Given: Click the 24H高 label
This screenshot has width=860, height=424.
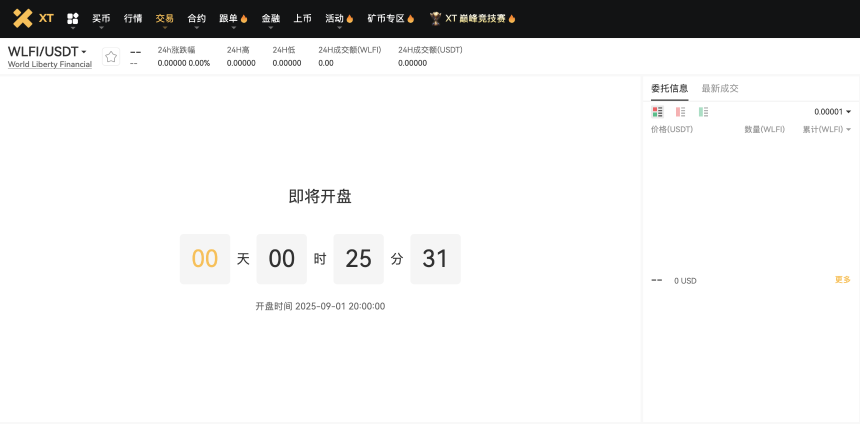Looking at the screenshot, I should (238, 50).
